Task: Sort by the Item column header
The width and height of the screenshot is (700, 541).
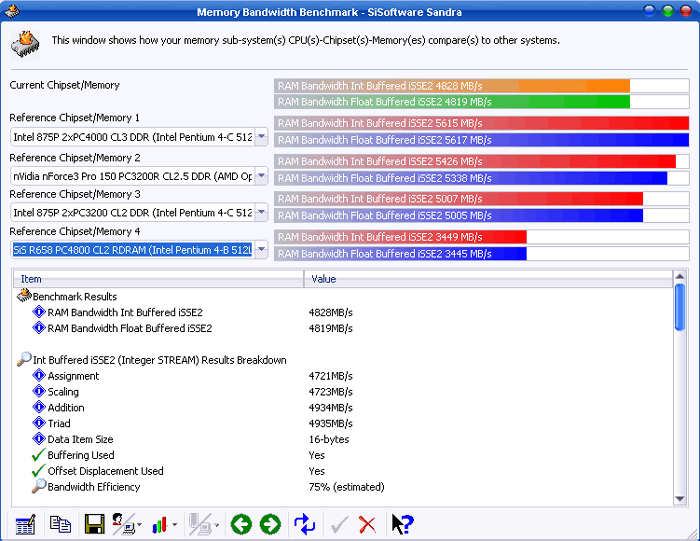Action: (158, 279)
